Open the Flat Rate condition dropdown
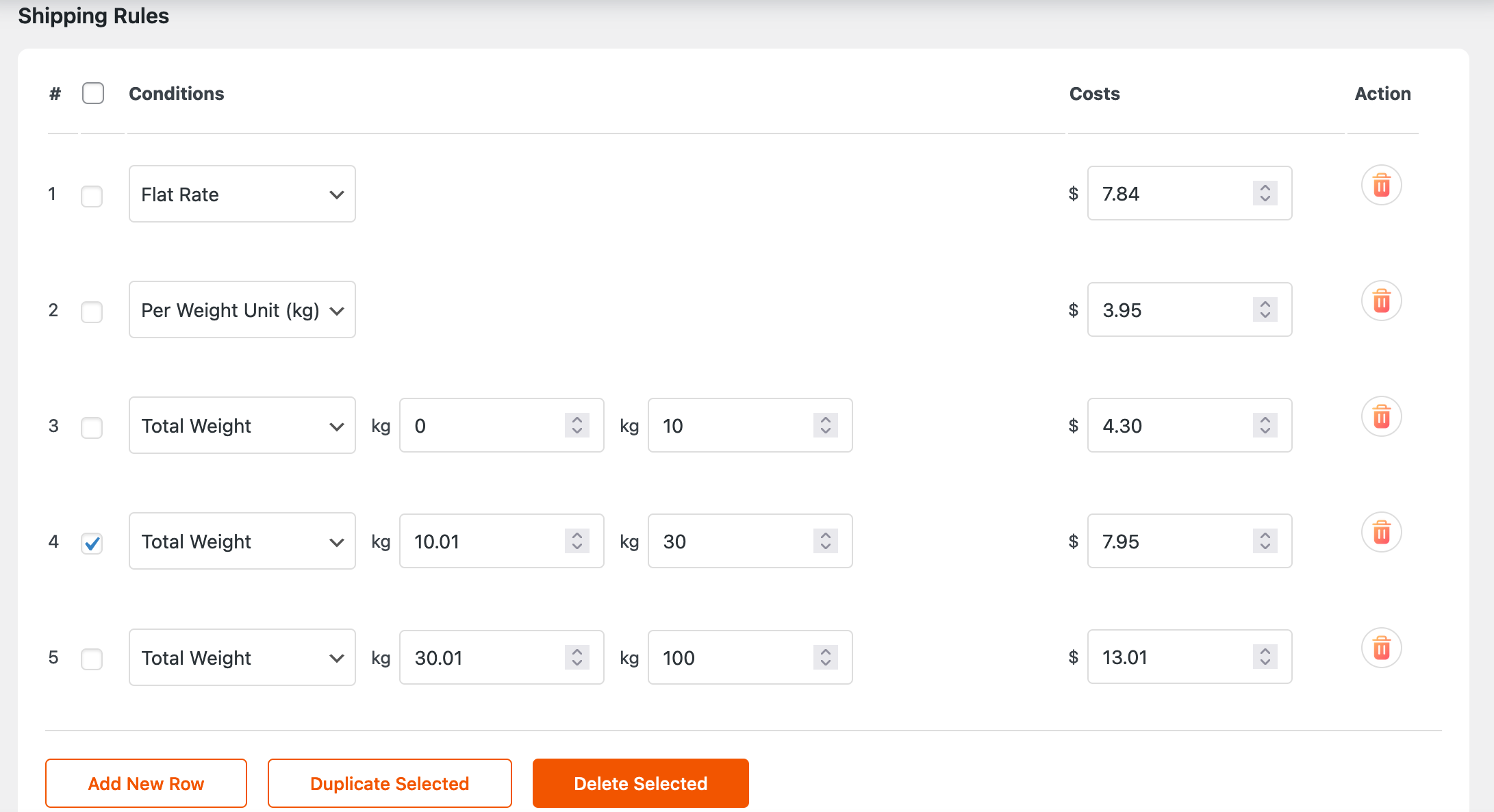 click(x=242, y=194)
